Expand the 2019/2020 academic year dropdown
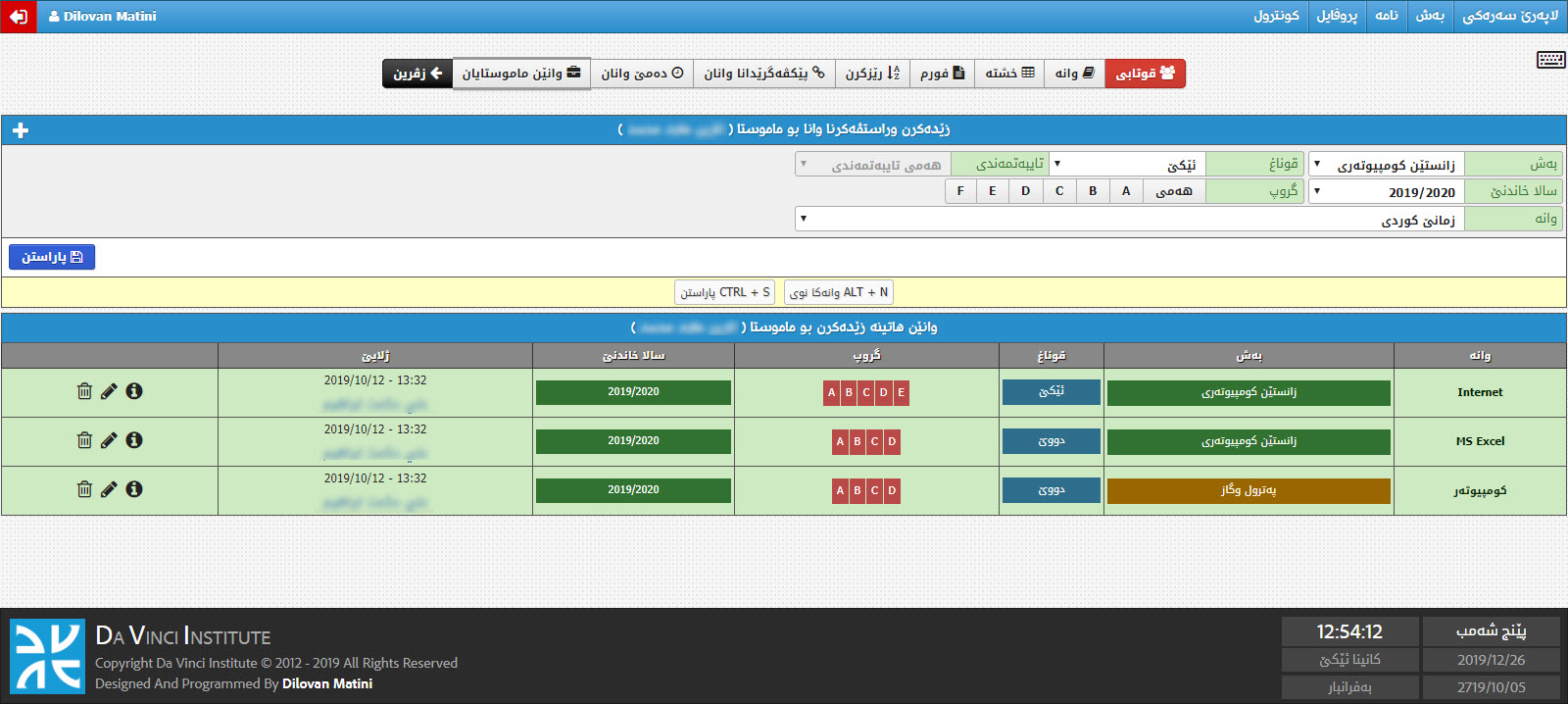The width and height of the screenshot is (1568, 704). coord(1386,192)
